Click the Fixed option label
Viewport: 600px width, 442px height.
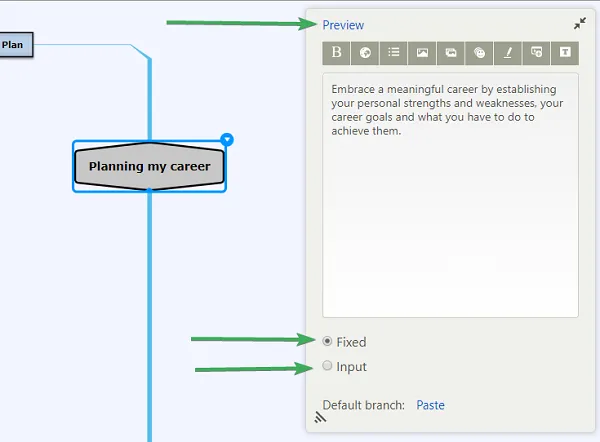351,342
